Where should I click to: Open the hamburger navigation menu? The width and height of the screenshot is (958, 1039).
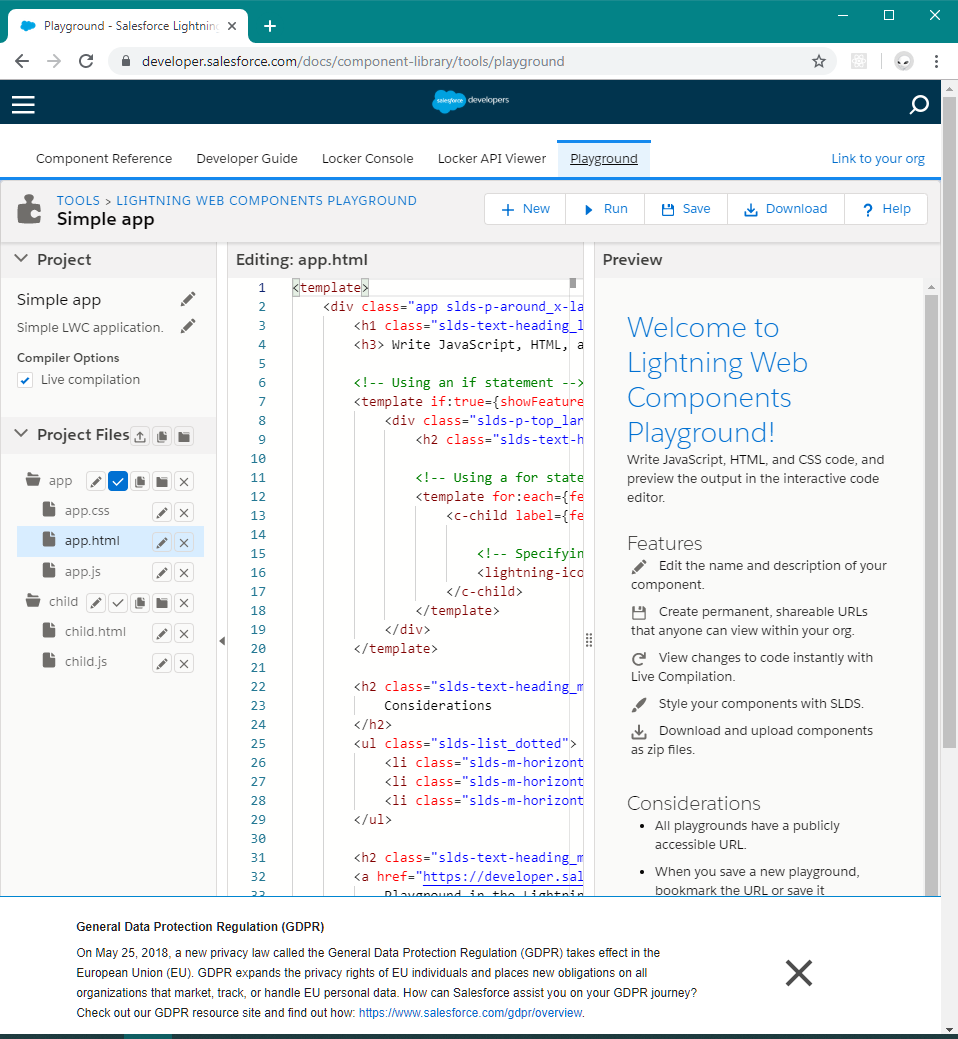(x=23, y=104)
